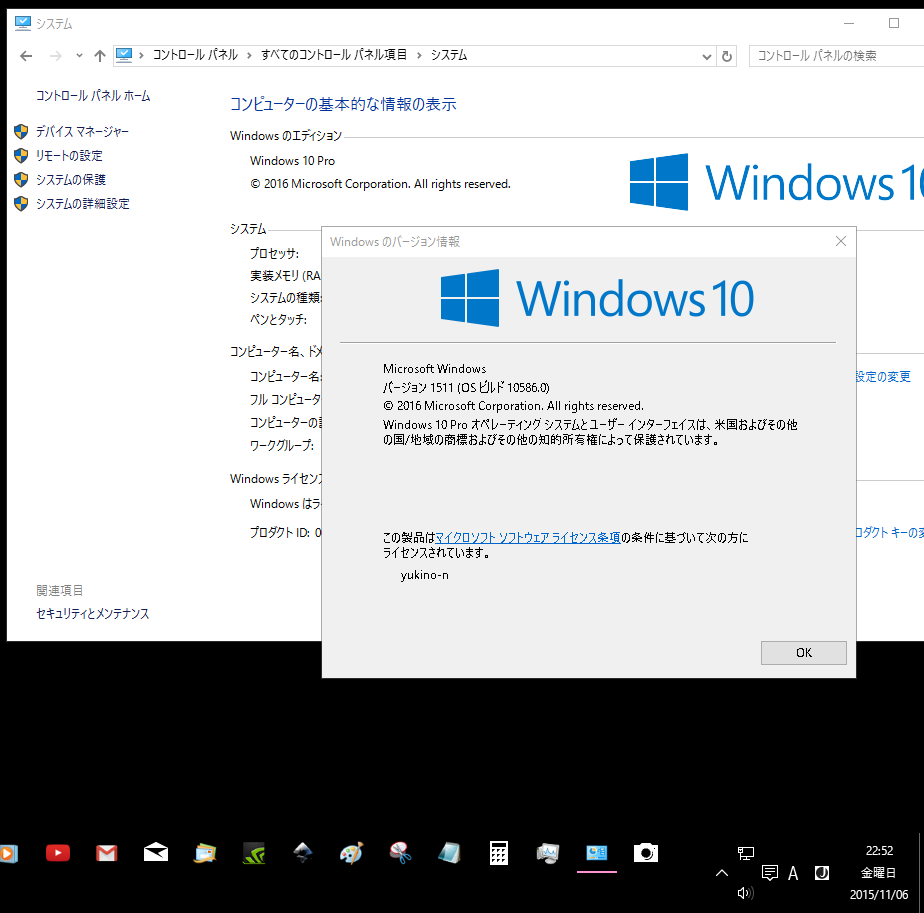
Task: Close the 'Windows のバージョン情報' dialog
Action: pyautogui.click(x=841, y=241)
